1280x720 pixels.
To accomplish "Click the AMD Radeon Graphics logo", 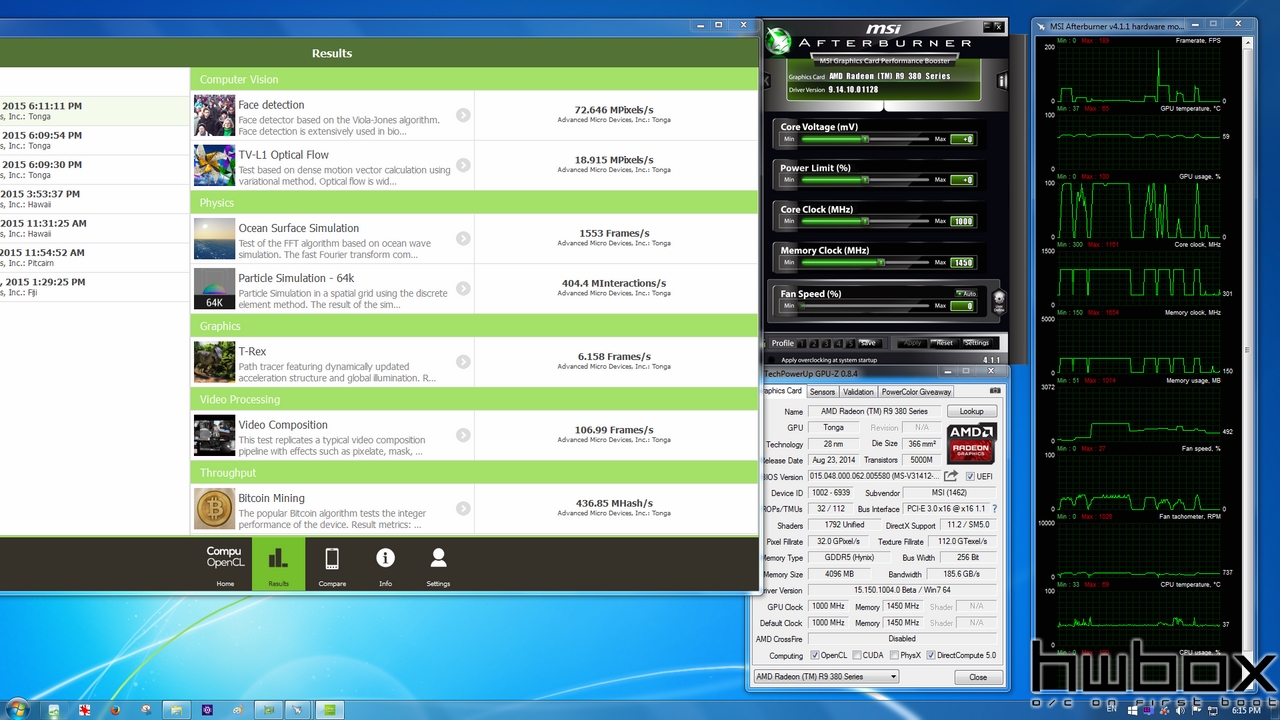I will click(971, 442).
